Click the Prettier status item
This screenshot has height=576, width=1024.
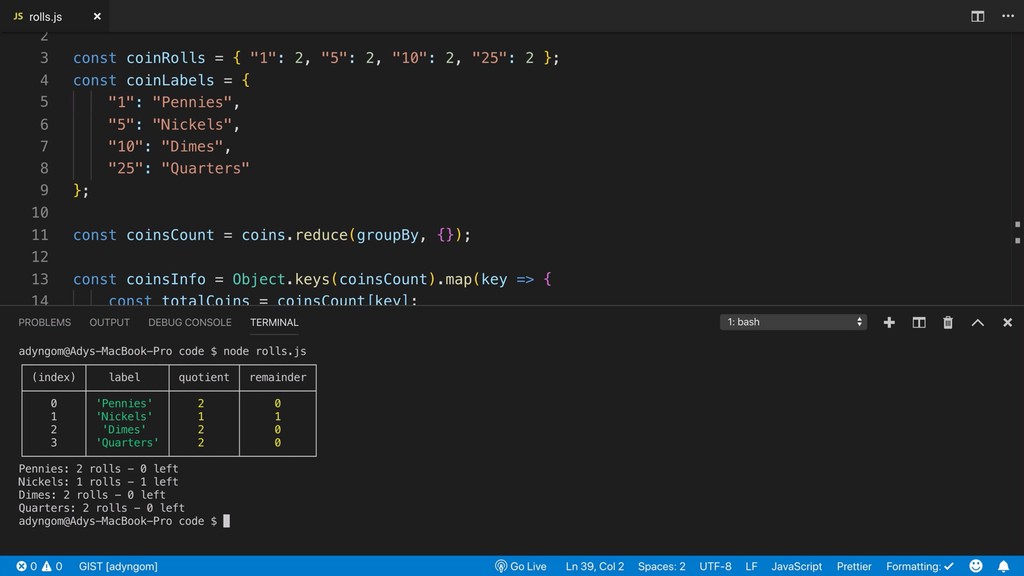point(854,566)
